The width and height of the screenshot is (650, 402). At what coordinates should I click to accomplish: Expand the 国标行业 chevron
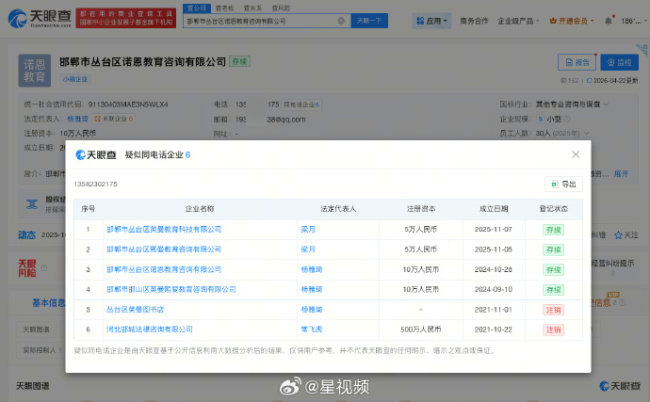tap(606, 104)
